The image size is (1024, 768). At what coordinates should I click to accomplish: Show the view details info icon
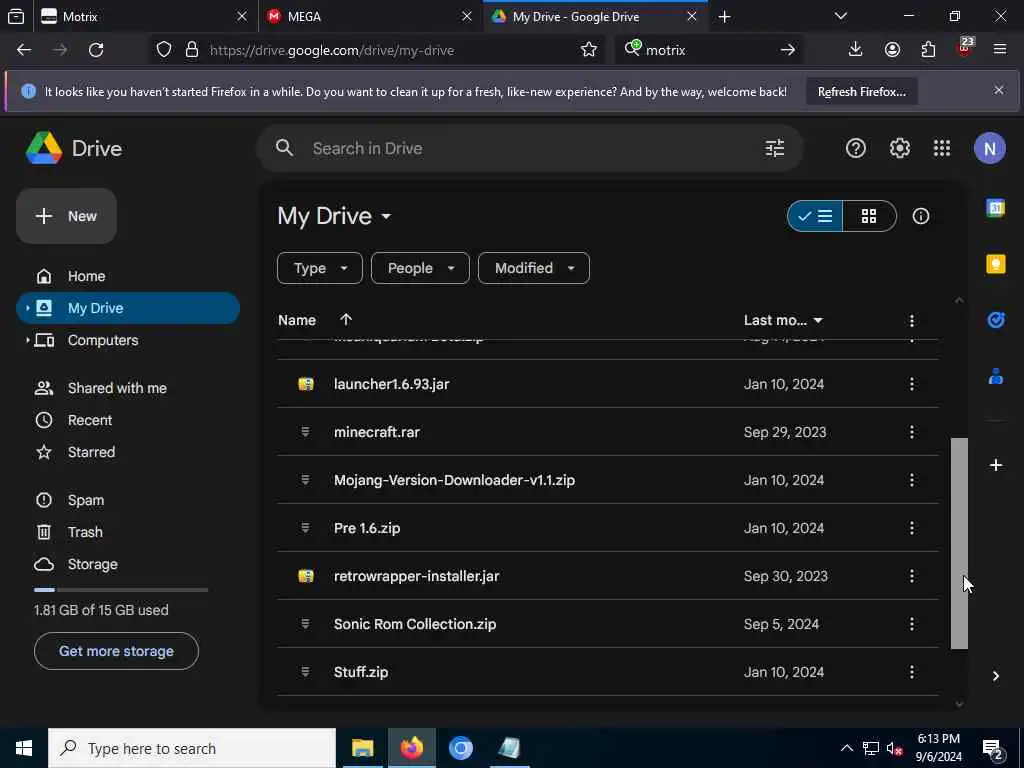[x=920, y=216]
